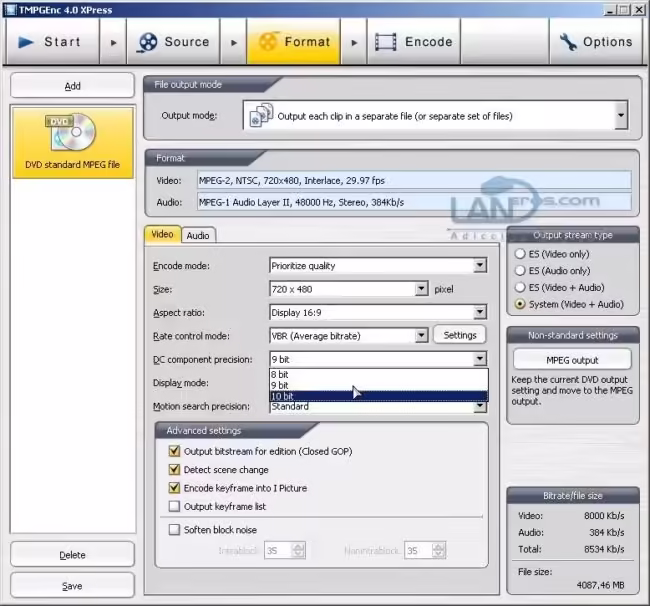
Task: Click the Intrablock value field
Action: point(278,550)
